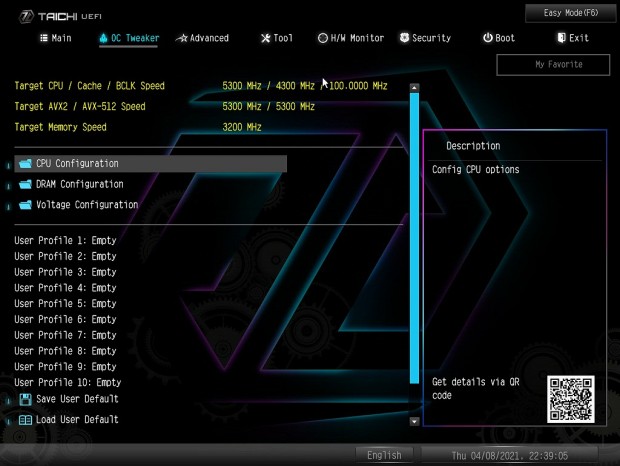Click the Main list icon
The image size is (620, 466).
tap(44, 38)
